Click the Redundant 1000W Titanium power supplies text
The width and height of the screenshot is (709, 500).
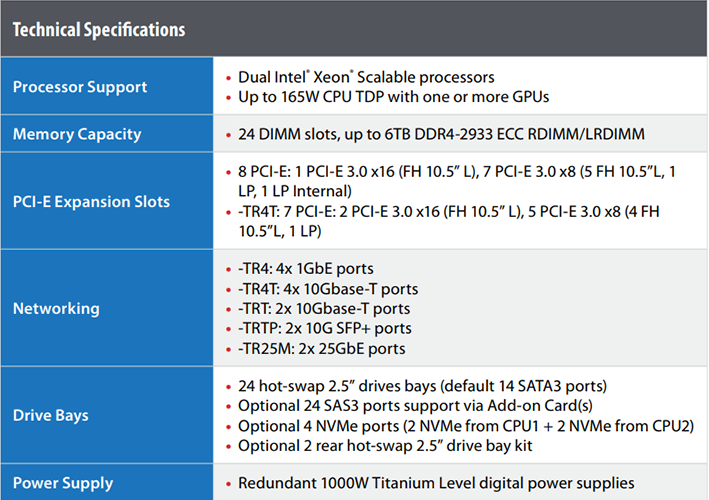436,483
